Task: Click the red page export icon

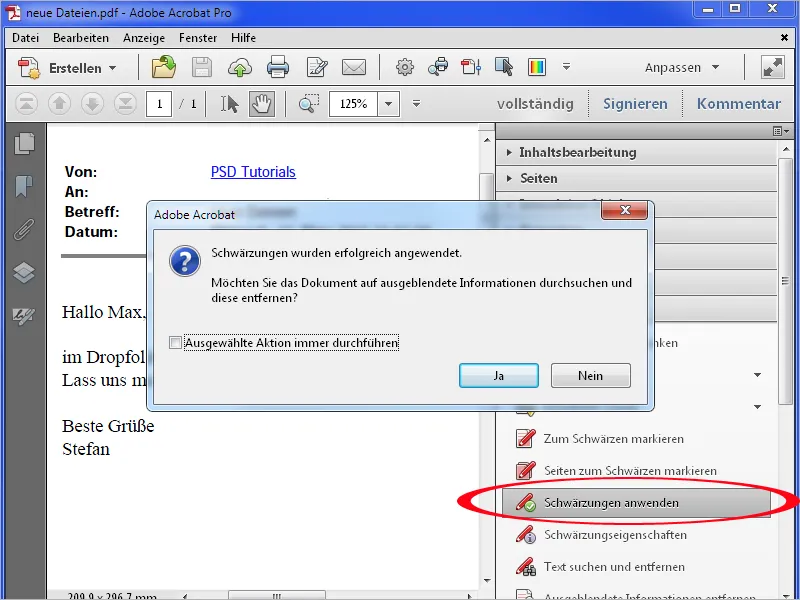Action: click(471, 67)
